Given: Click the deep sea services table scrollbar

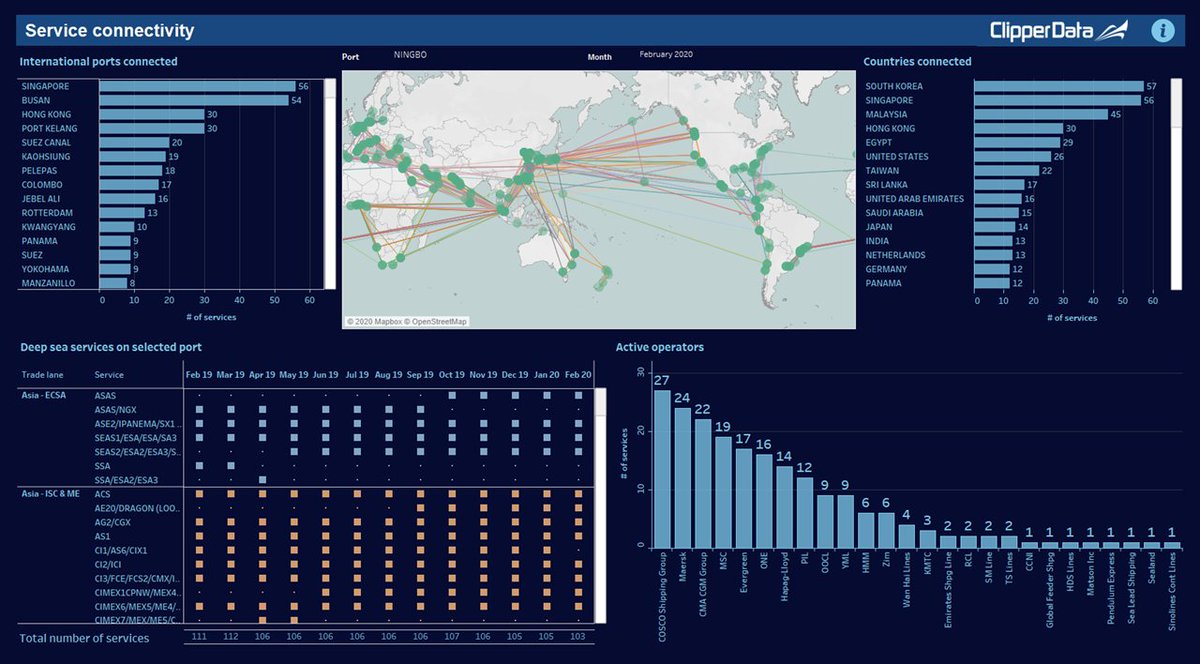Looking at the screenshot, I should pyautogui.click(x=600, y=507).
